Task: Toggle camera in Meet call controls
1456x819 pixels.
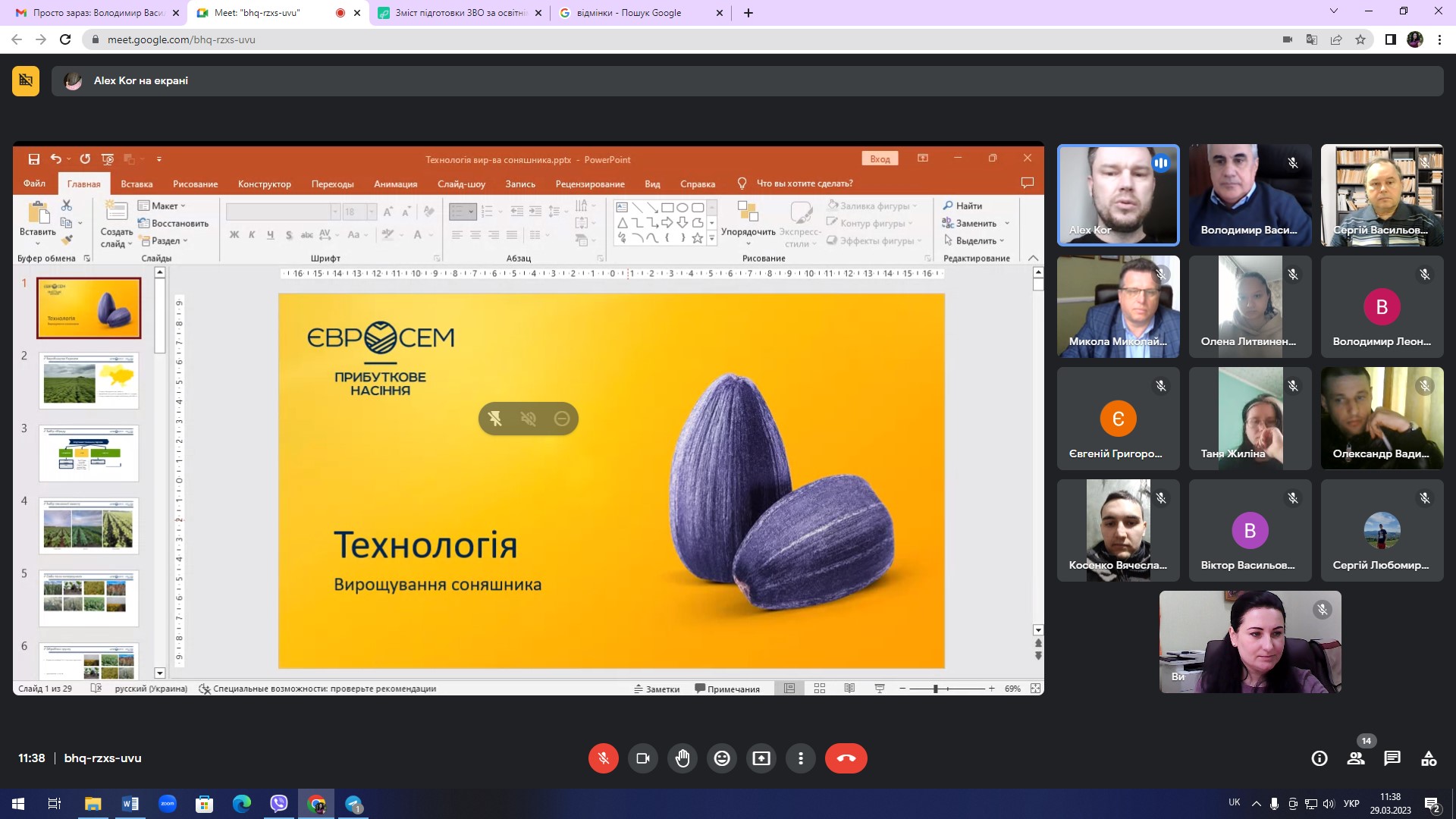Action: pyautogui.click(x=643, y=758)
